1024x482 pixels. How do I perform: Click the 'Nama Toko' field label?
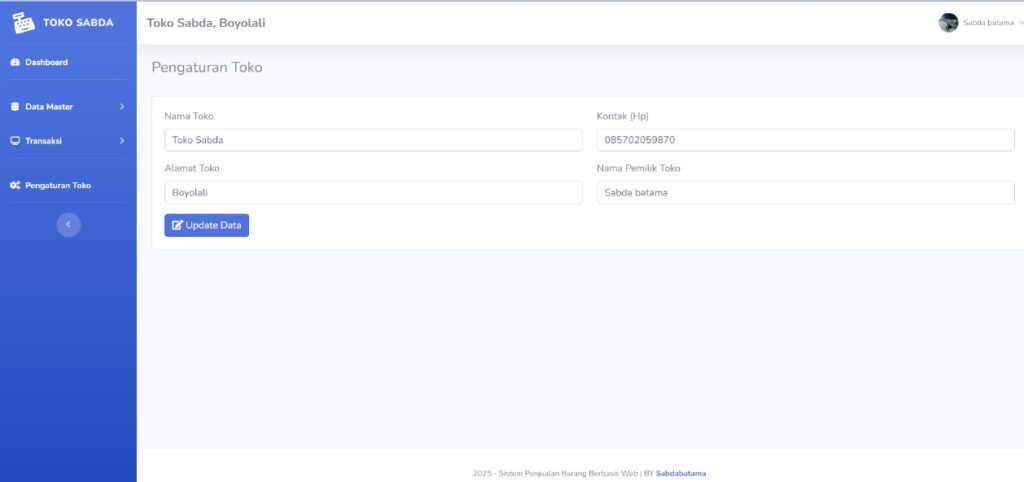(x=189, y=116)
